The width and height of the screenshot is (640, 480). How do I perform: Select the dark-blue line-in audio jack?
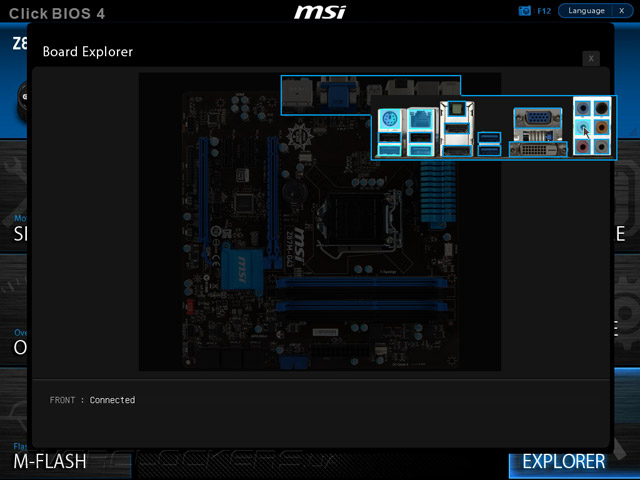click(x=582, y=109)
